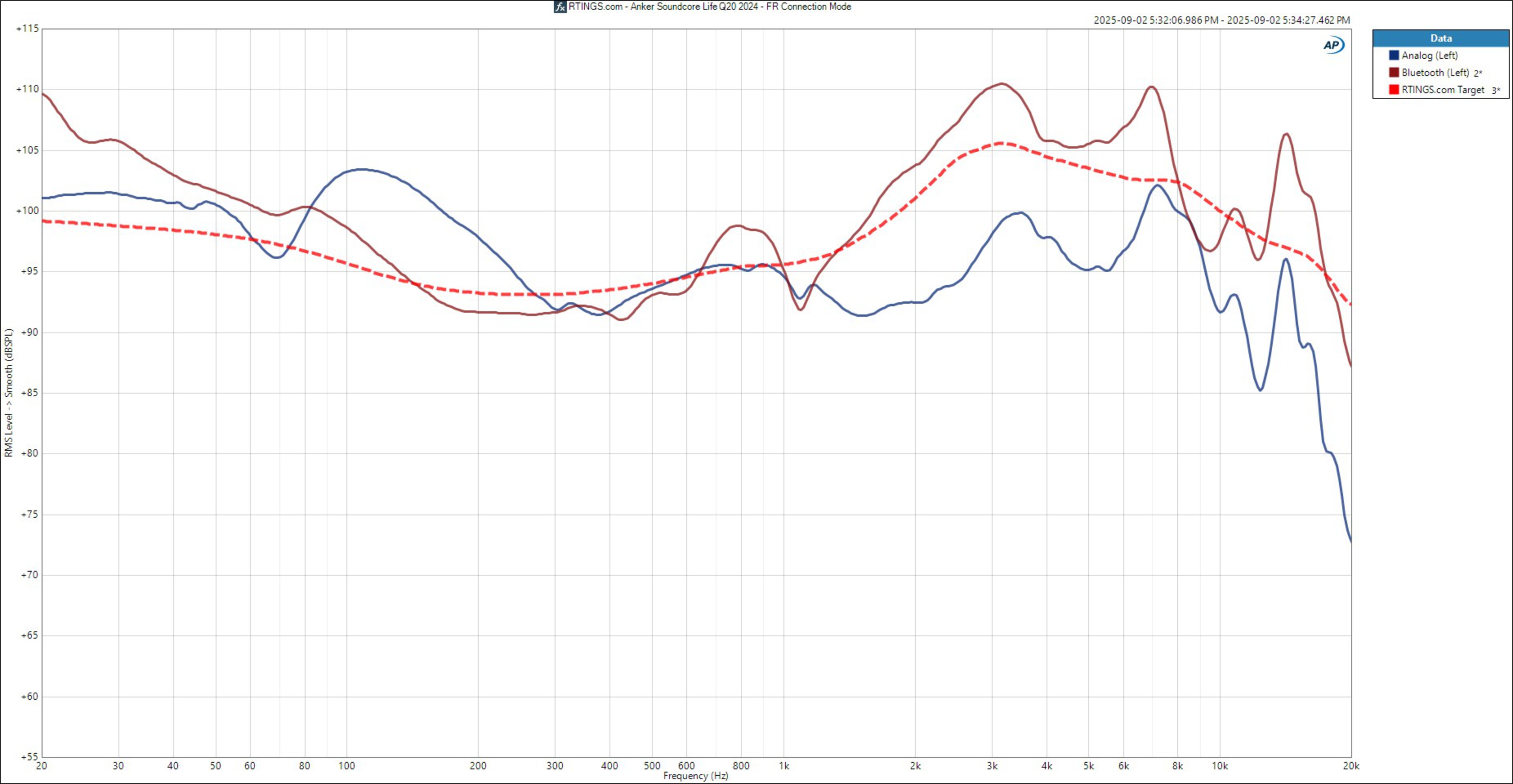Click the dark red Bluetooth (Left) swatch
Screen dimensions: 1513x784
pyautogui.click(x=1393, y=72)
